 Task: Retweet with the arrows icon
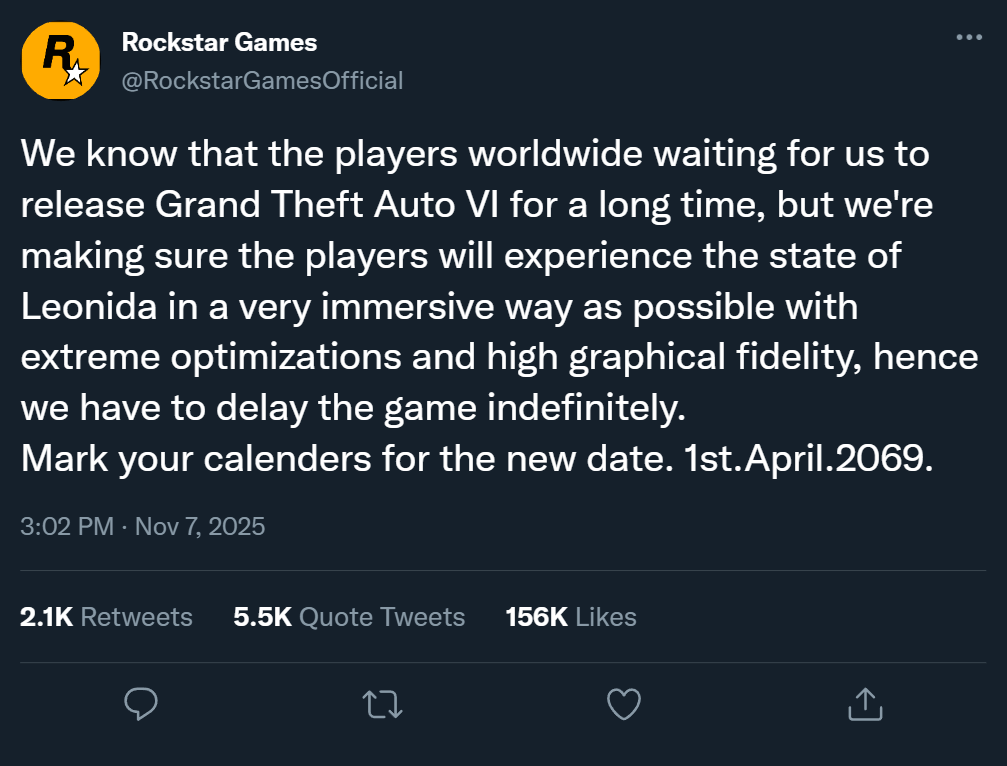tap(382, 704)
